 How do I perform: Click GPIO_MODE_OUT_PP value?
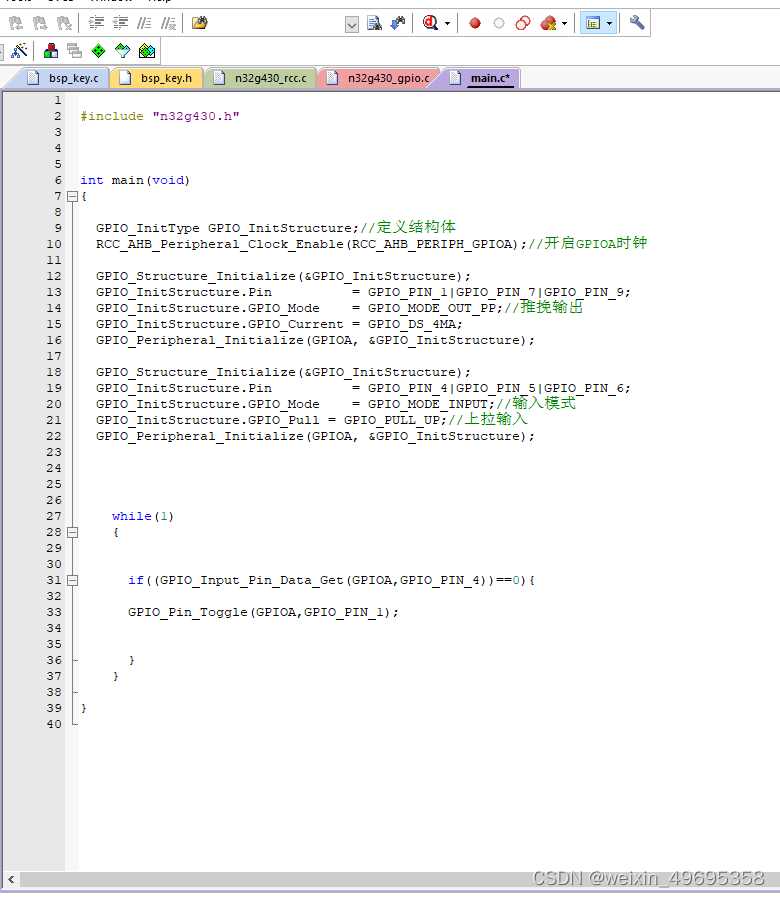(x=431, y=308)
